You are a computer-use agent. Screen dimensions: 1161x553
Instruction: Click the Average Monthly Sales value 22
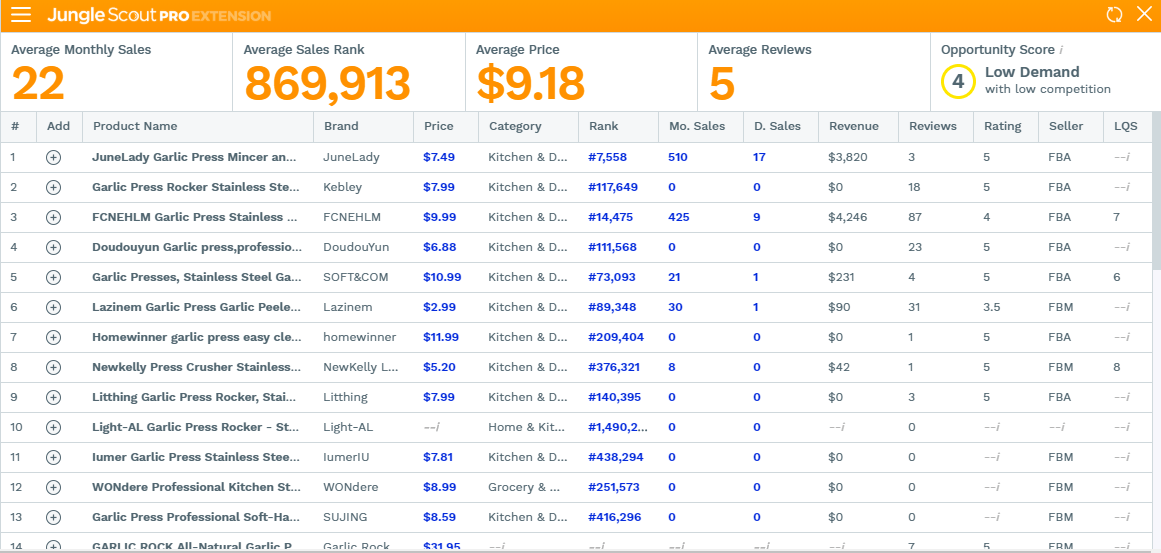(38, 83)
